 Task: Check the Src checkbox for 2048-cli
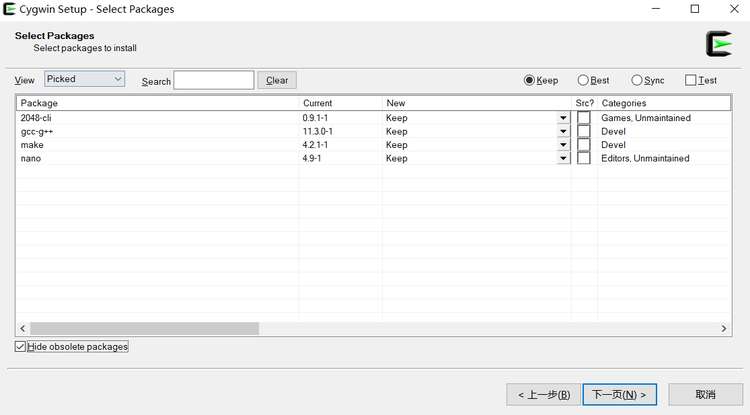coord(584,118)
